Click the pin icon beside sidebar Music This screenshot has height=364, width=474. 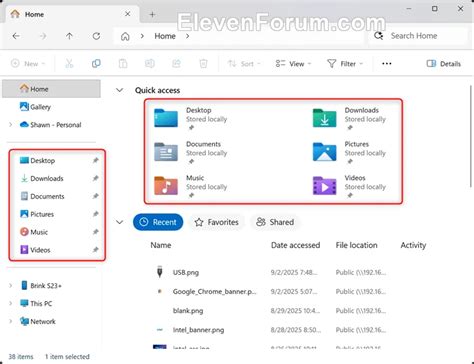tap(96, 232)
